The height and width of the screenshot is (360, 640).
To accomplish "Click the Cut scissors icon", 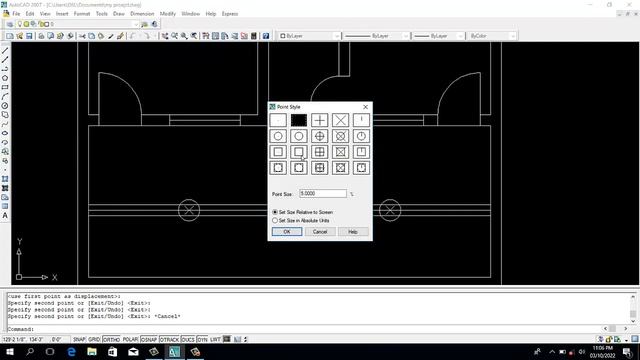I will click(82, 36).
